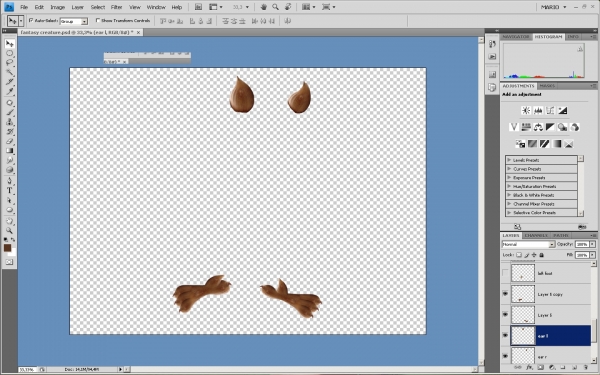Add a Photo Filter adjustment

562,127
